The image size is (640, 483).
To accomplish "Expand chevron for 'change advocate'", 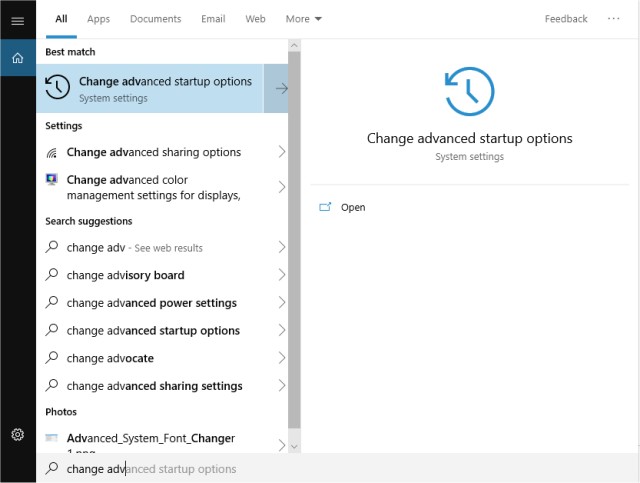I will tap(282, 358).
